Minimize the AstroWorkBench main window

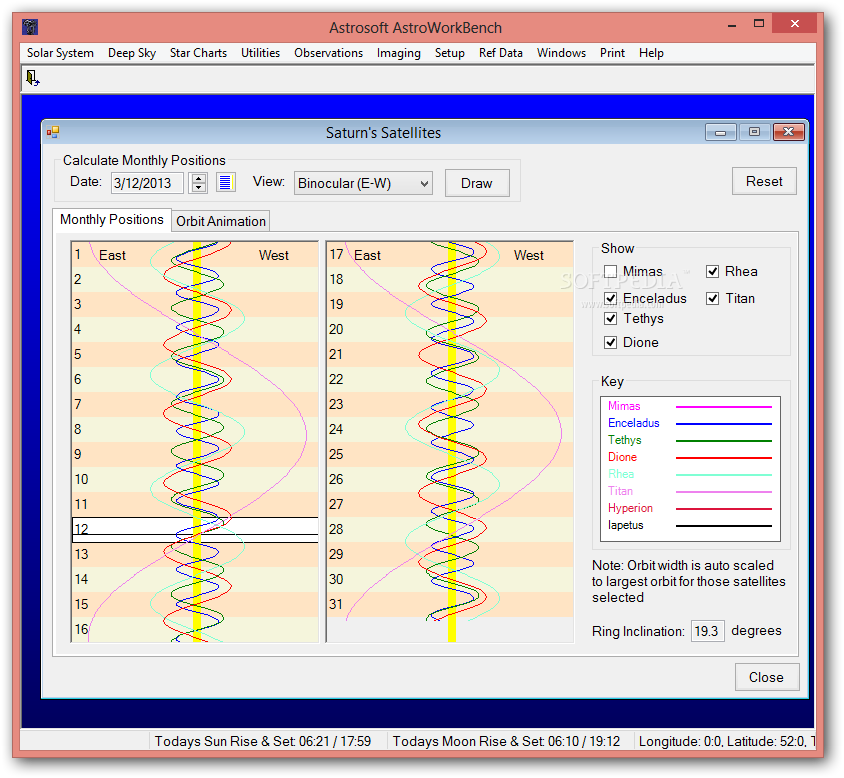point(732,25)
